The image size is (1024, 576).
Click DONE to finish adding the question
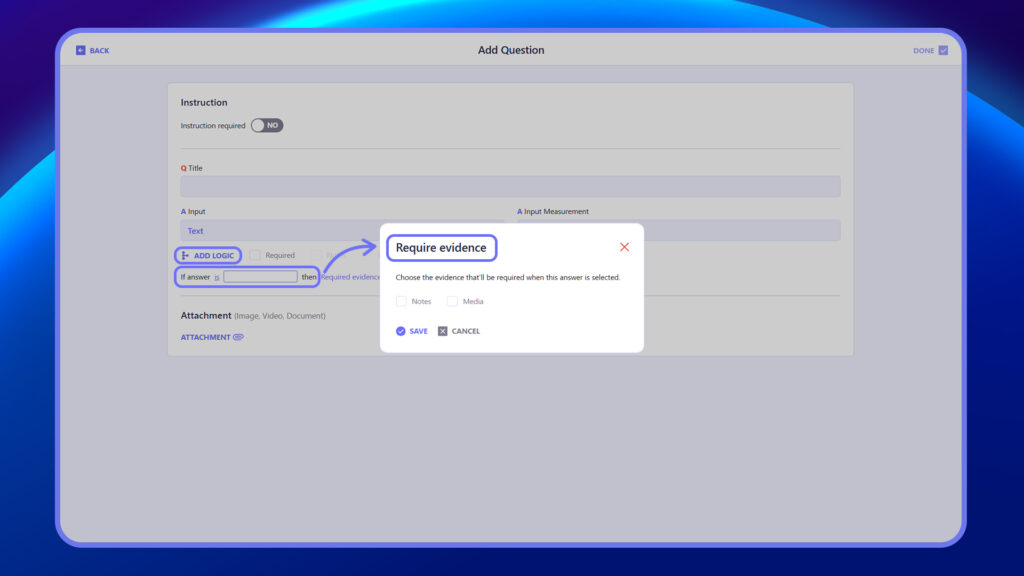click(x=930, y=50)
